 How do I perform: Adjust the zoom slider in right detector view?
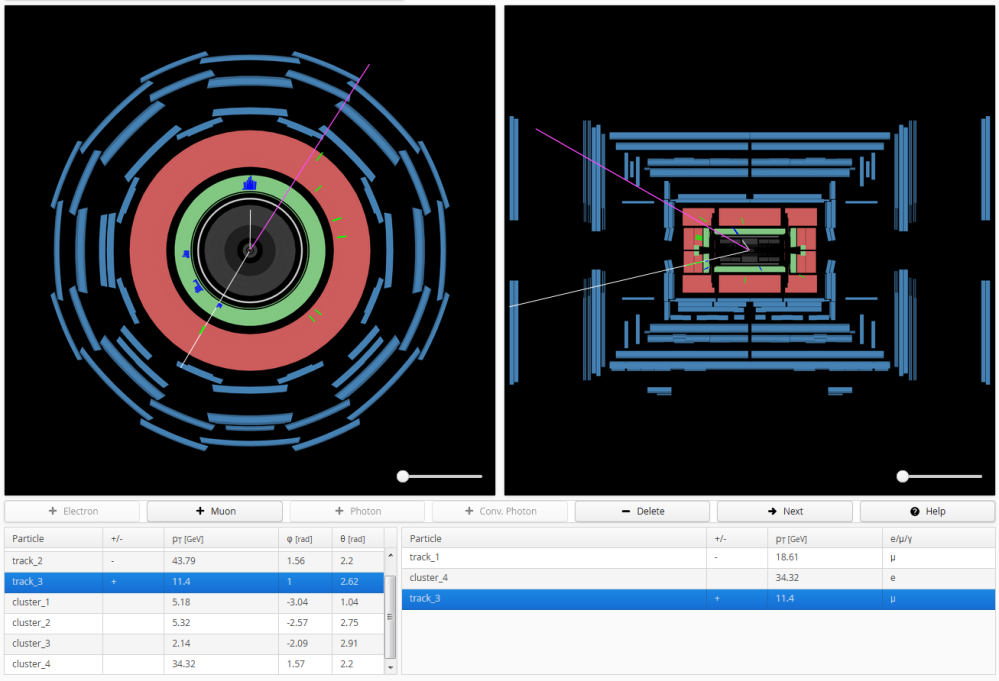pyautogui.click(x=903, y=476)
